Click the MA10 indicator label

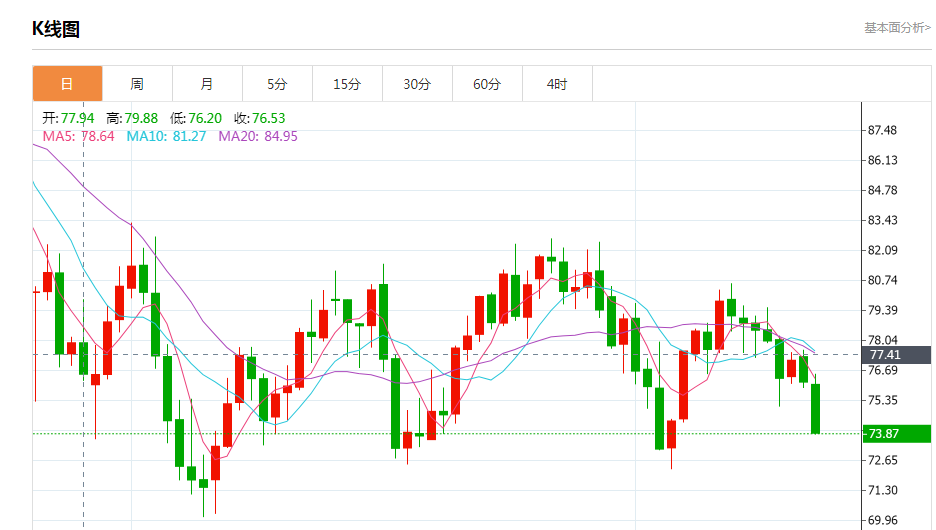(166, 136)
